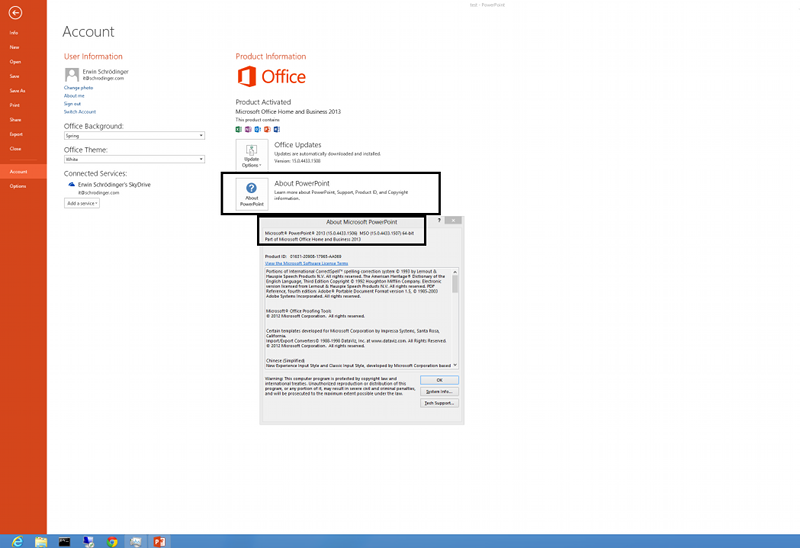Open the Share page
The height and width of the screenshot is (548, 800).
(x=15, y=120)
